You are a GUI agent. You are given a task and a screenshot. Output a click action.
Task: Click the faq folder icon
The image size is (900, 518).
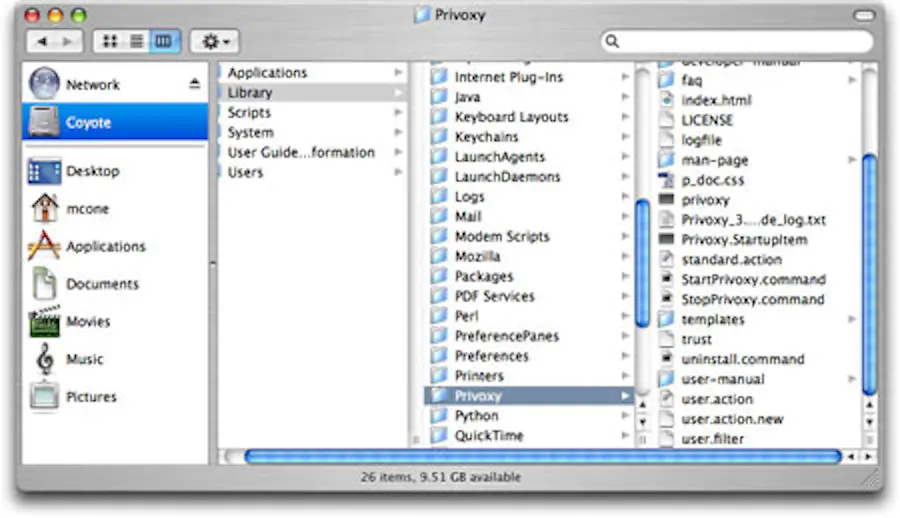(x=666, y=80)
